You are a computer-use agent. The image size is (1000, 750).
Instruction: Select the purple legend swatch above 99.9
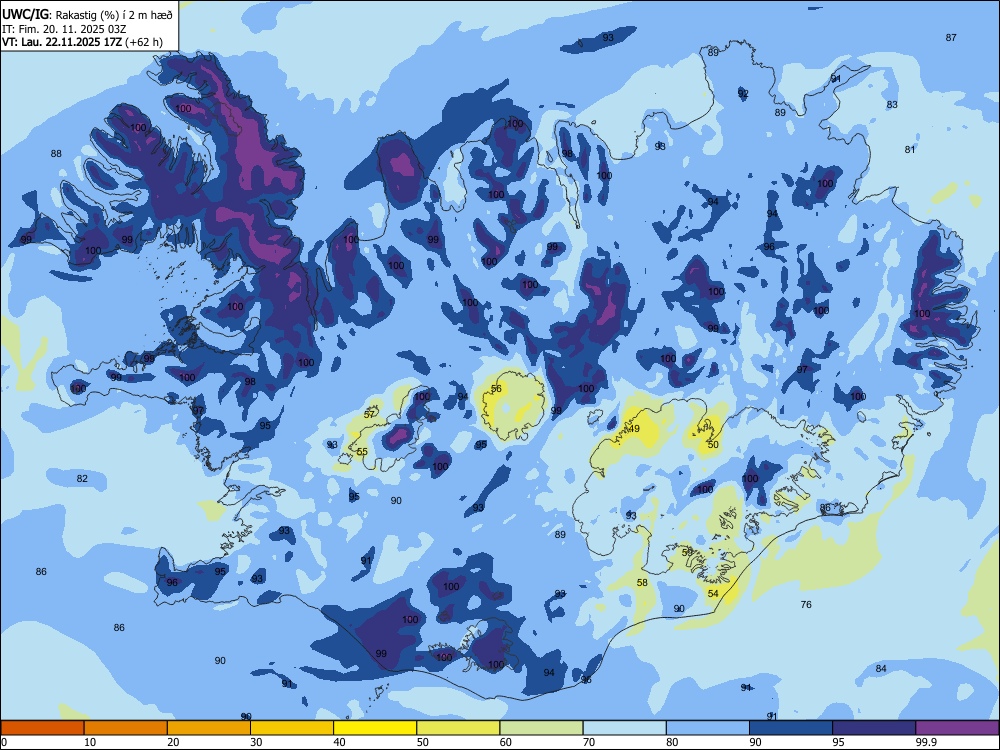point(957,728)
